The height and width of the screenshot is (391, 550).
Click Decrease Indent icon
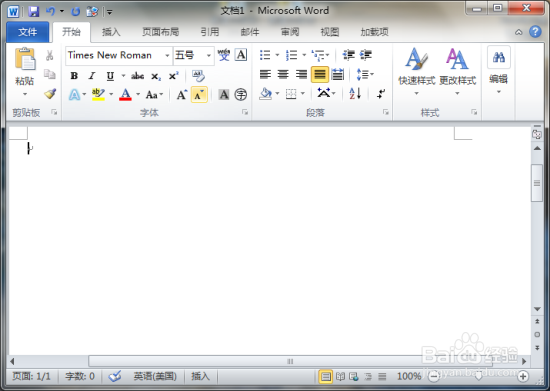pos(348,55)
